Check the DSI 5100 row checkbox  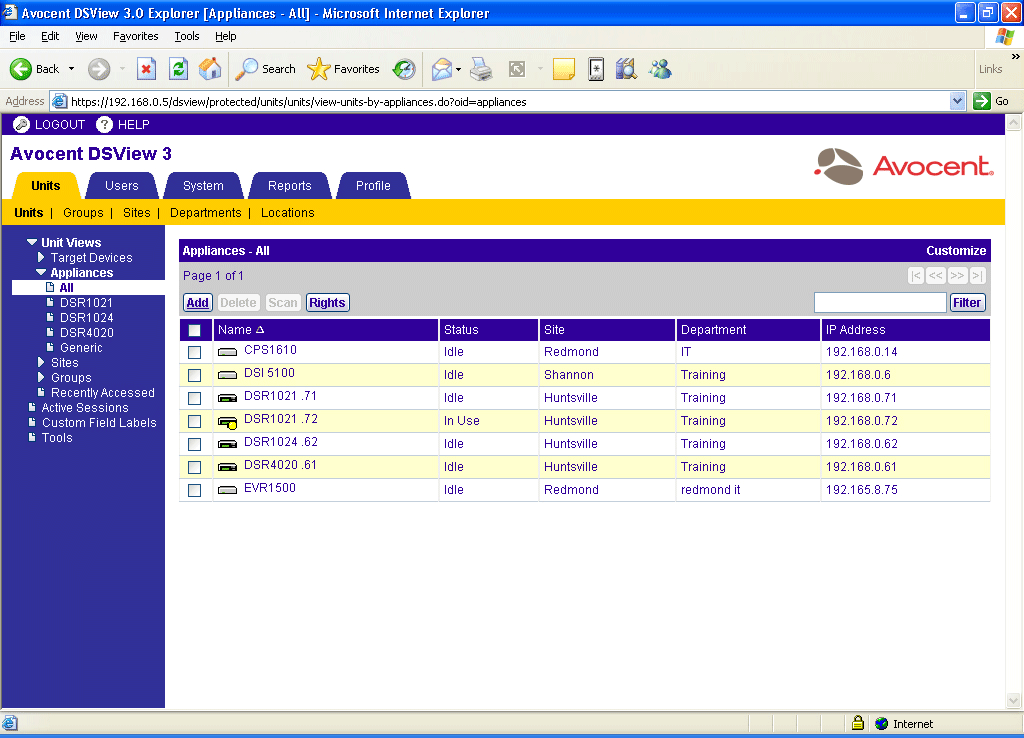(x=195, y=376)
